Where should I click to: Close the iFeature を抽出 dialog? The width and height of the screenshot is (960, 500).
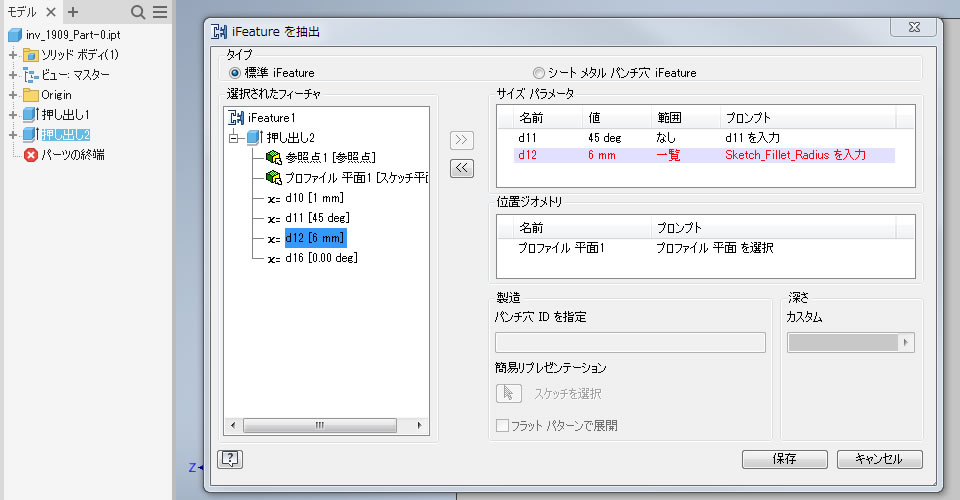(914, 27)
